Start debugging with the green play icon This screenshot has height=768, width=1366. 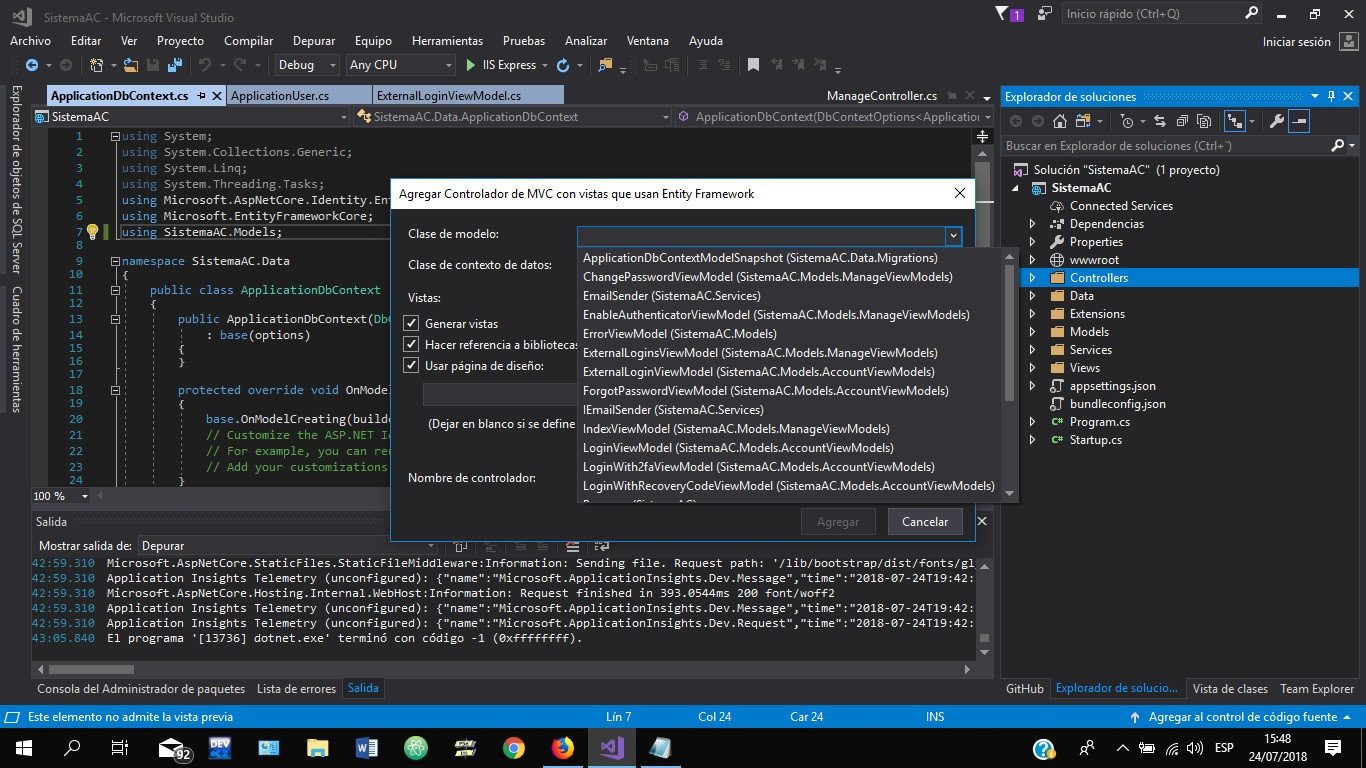click(471, 65)
